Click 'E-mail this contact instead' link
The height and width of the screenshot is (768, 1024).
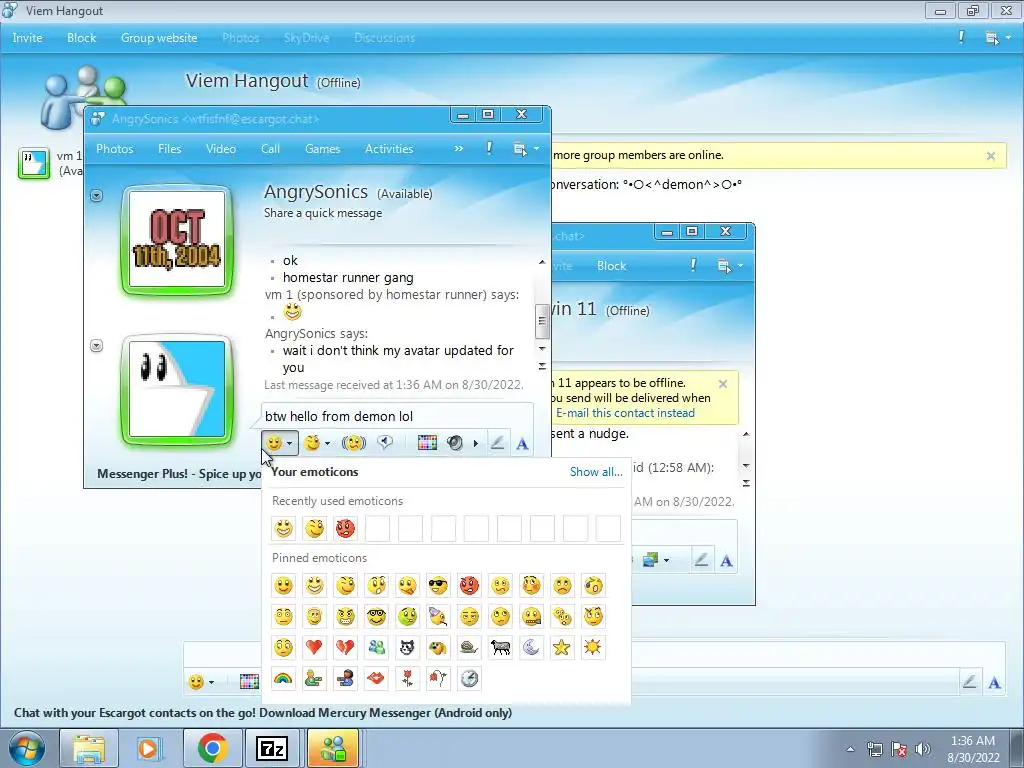tap(625, 413)
